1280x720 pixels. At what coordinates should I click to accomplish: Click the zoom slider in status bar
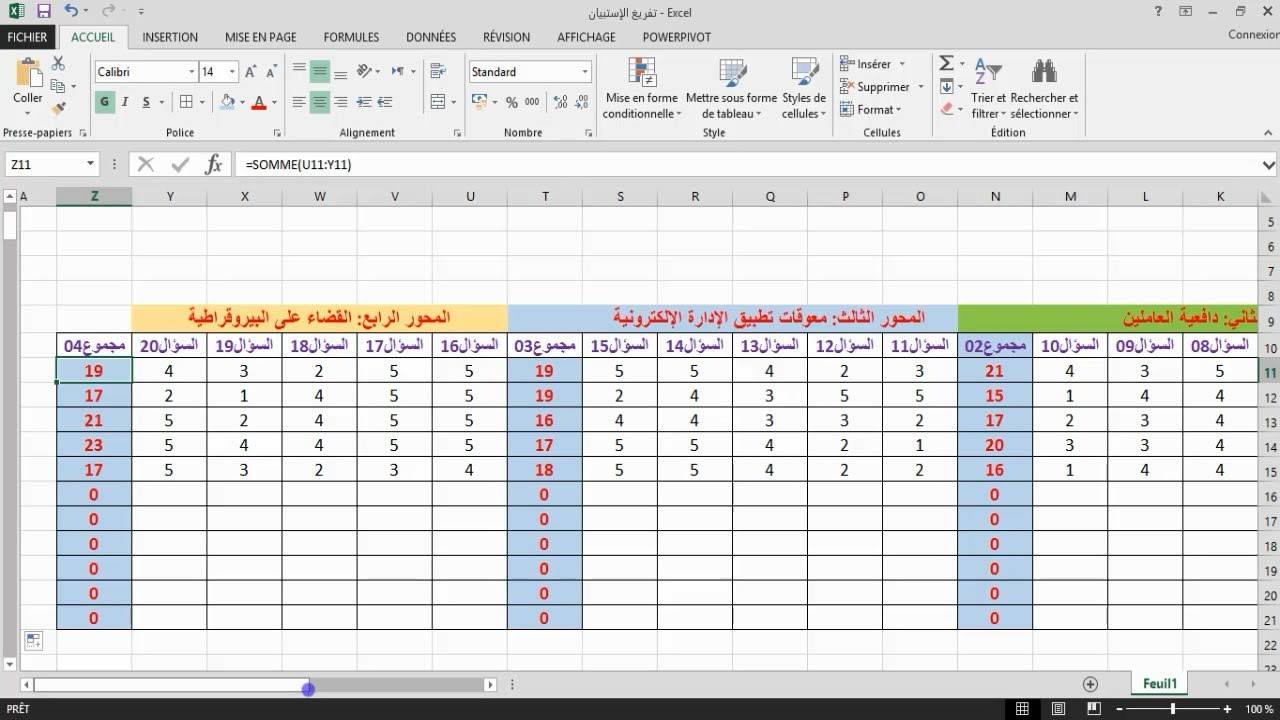pos(1172,709)
